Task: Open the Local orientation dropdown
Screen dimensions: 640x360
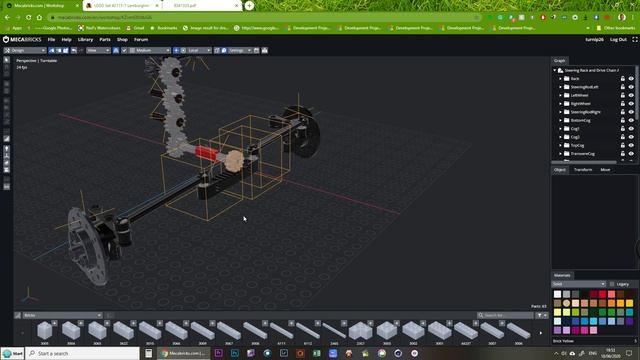Action: [199, 50]
